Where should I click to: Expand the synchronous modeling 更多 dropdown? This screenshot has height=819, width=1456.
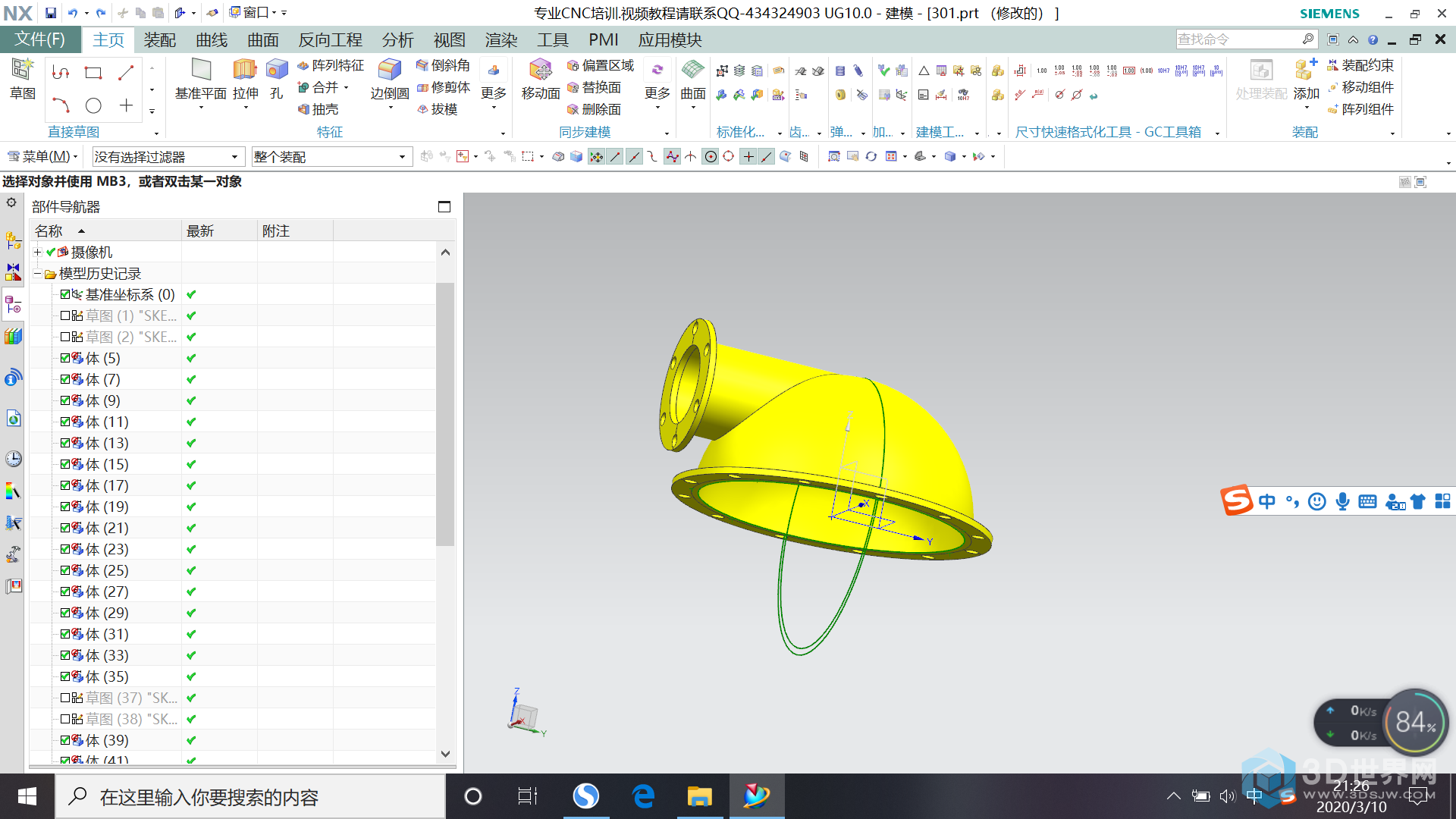coord(657,107)
